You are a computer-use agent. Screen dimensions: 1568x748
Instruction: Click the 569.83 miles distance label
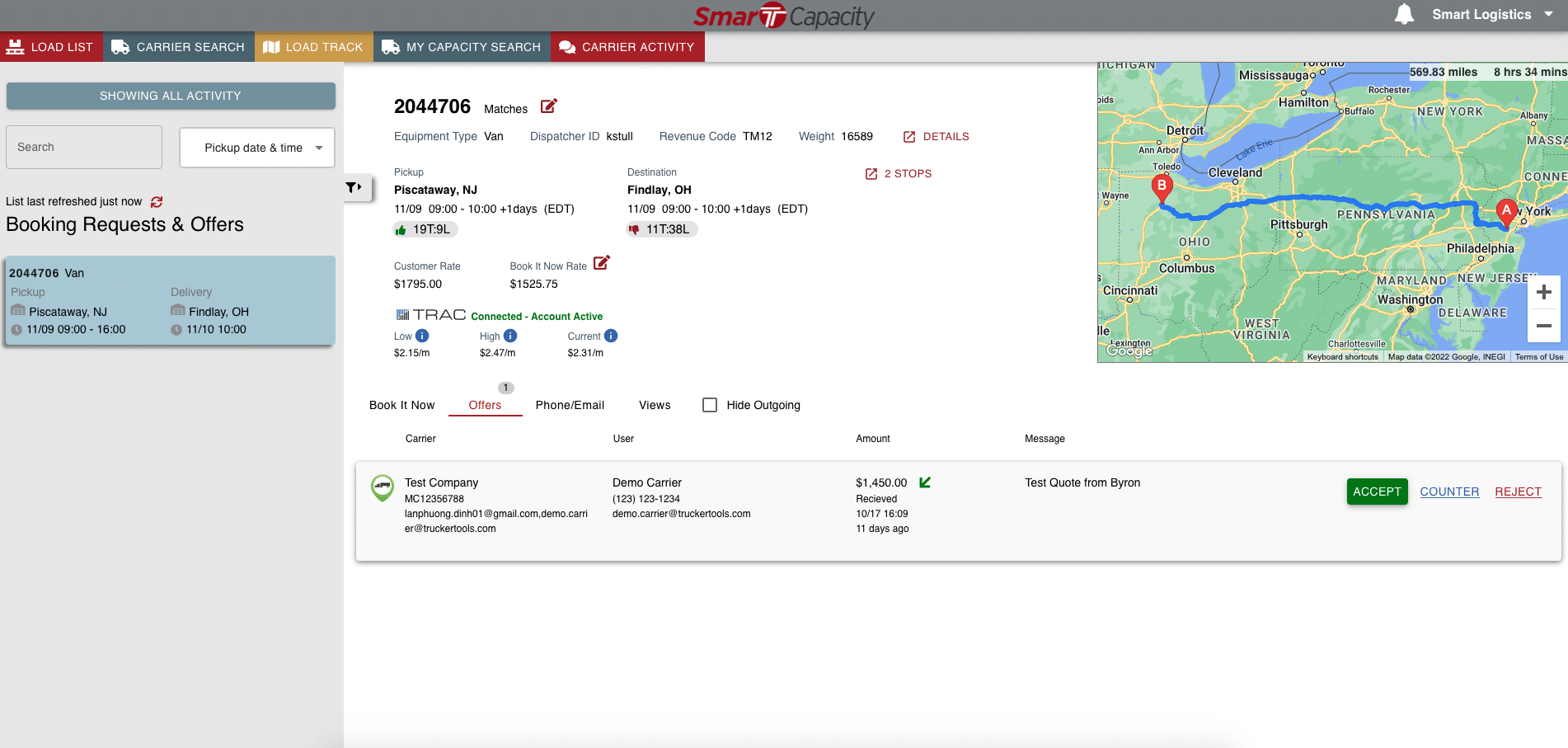click(x=1444, y=72)
